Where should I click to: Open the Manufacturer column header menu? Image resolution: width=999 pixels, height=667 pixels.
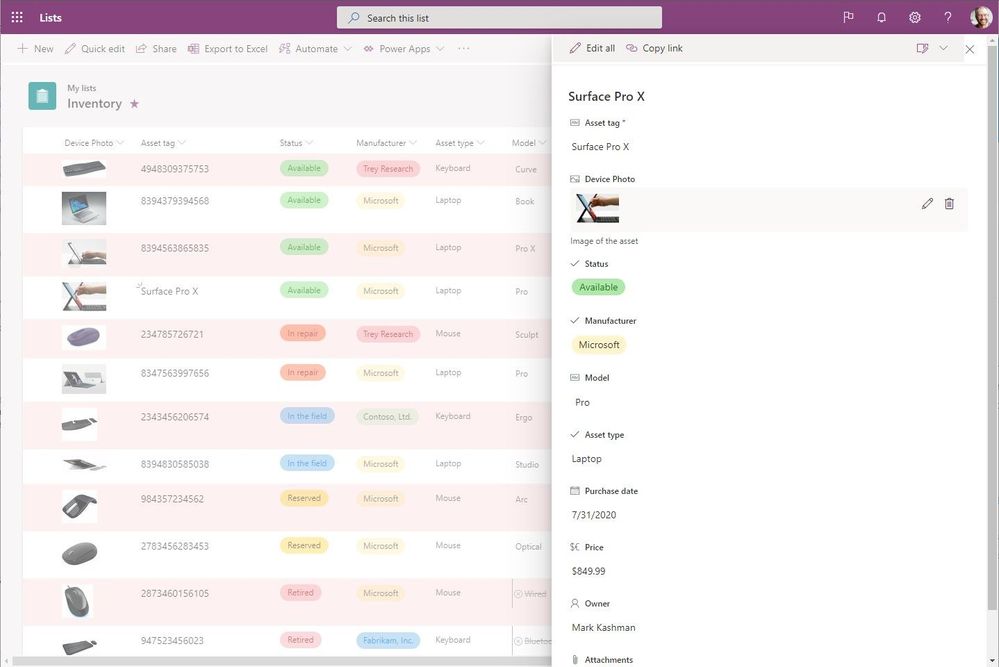(386, 143)
